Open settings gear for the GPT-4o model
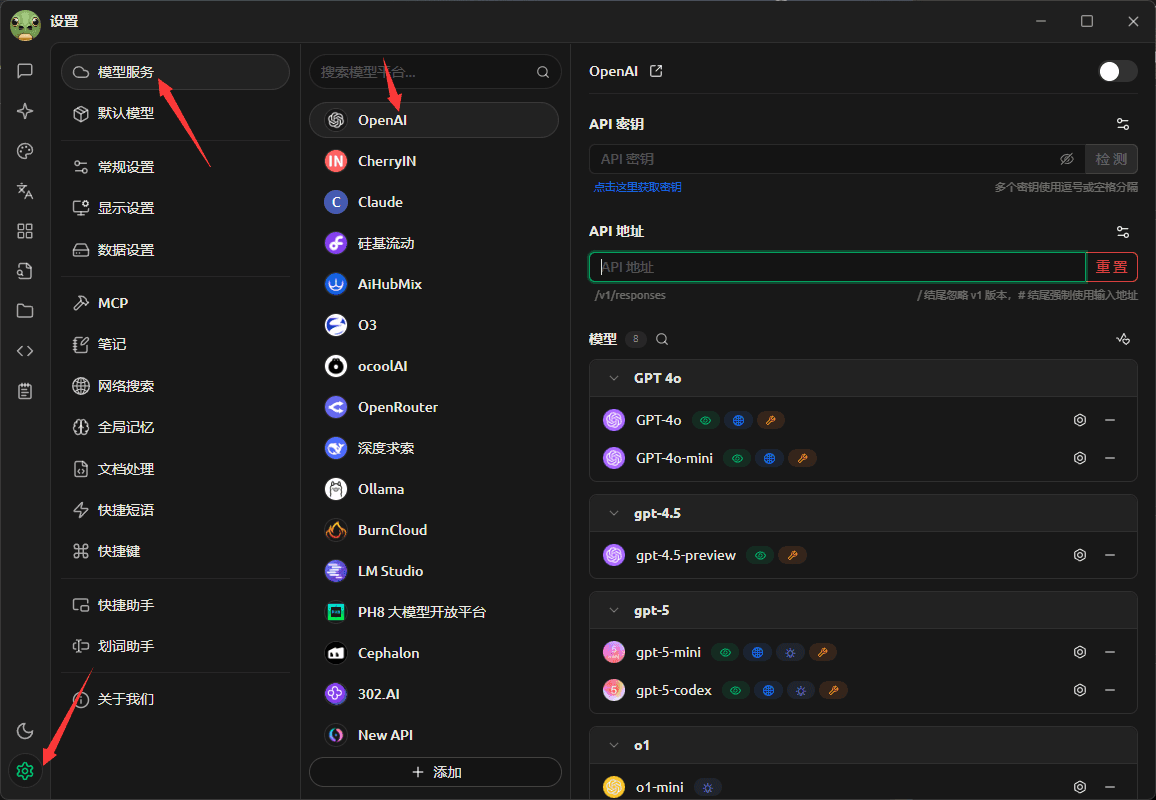Screen dimensions: 1156x800 1079,420
